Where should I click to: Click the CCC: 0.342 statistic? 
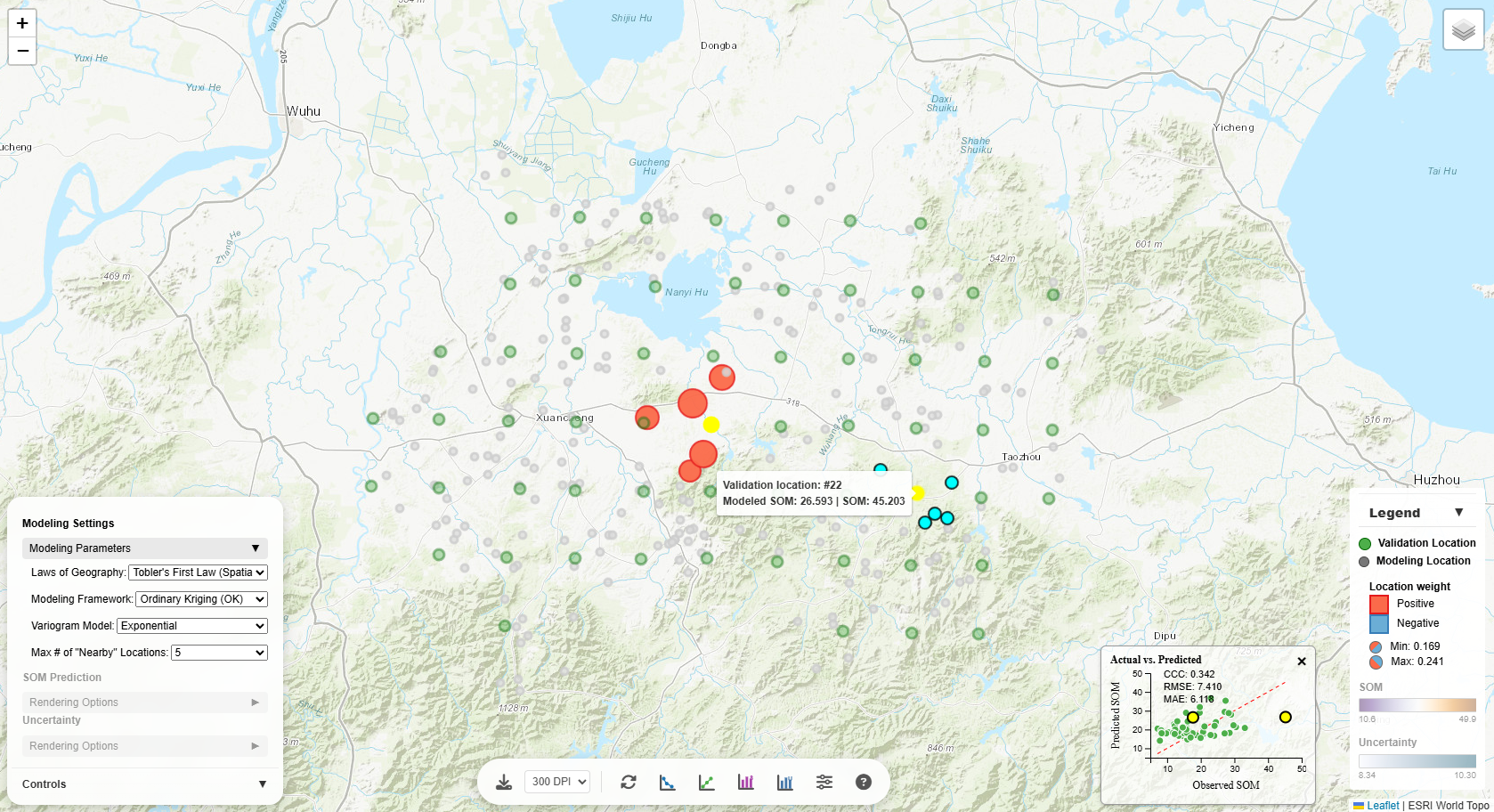pyautogui.click(x=1189, y=674)
